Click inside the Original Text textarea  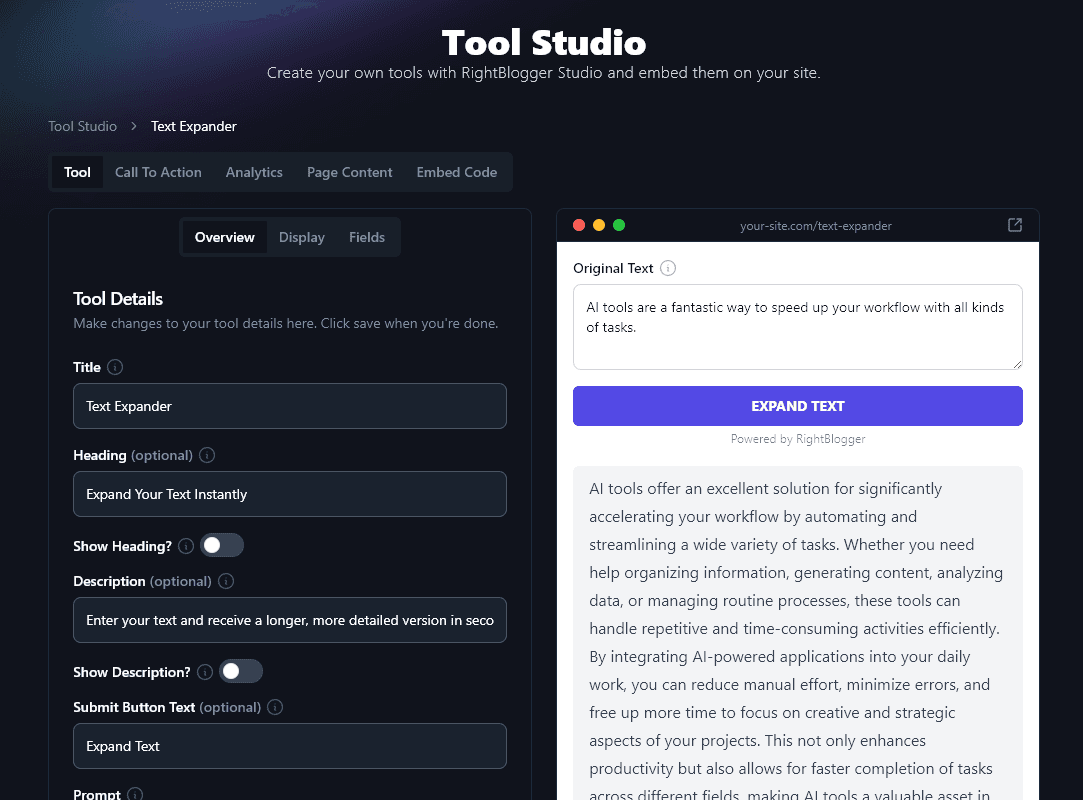[x=797, y=326]
